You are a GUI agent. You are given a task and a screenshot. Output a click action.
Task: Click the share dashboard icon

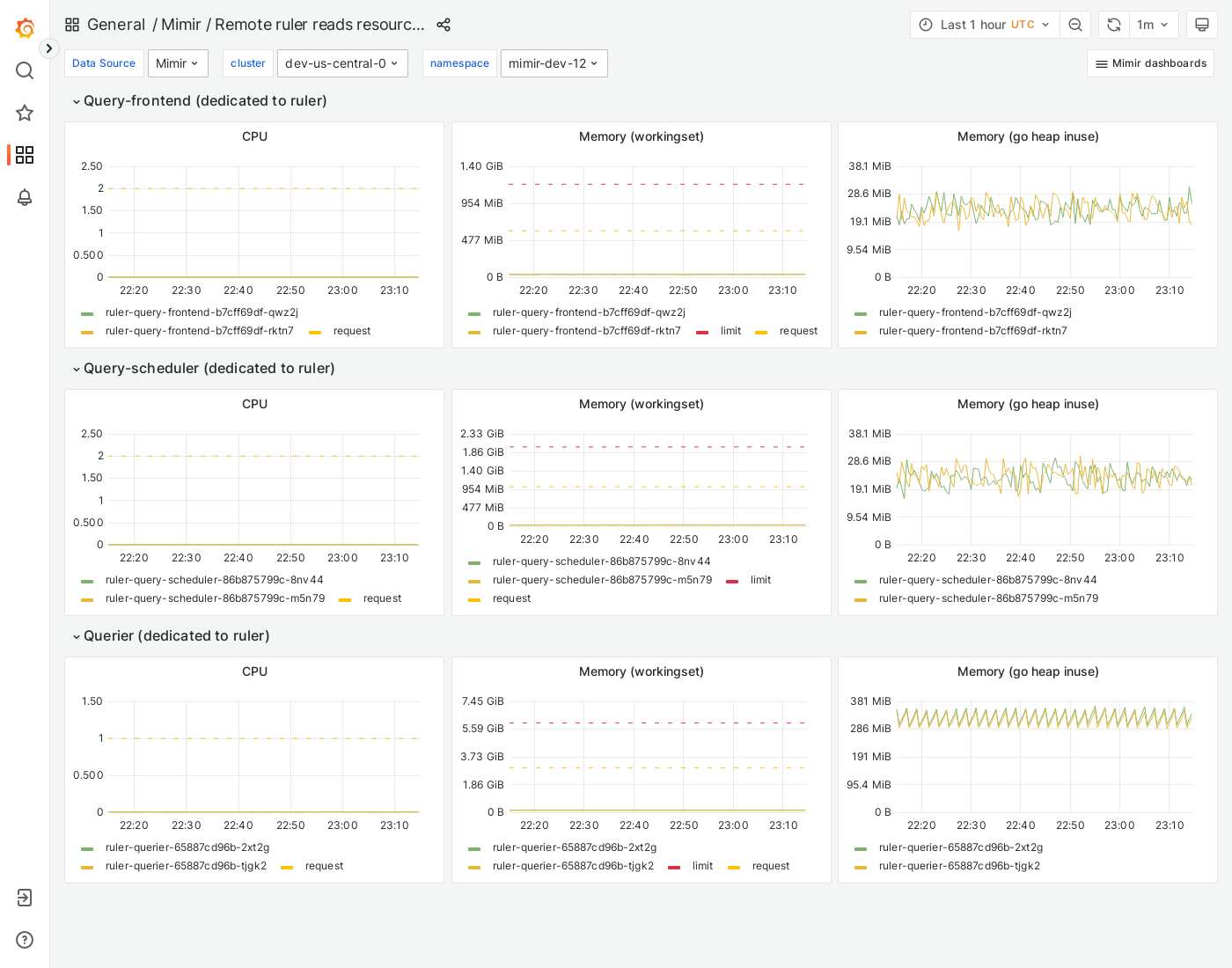(444, 25)
